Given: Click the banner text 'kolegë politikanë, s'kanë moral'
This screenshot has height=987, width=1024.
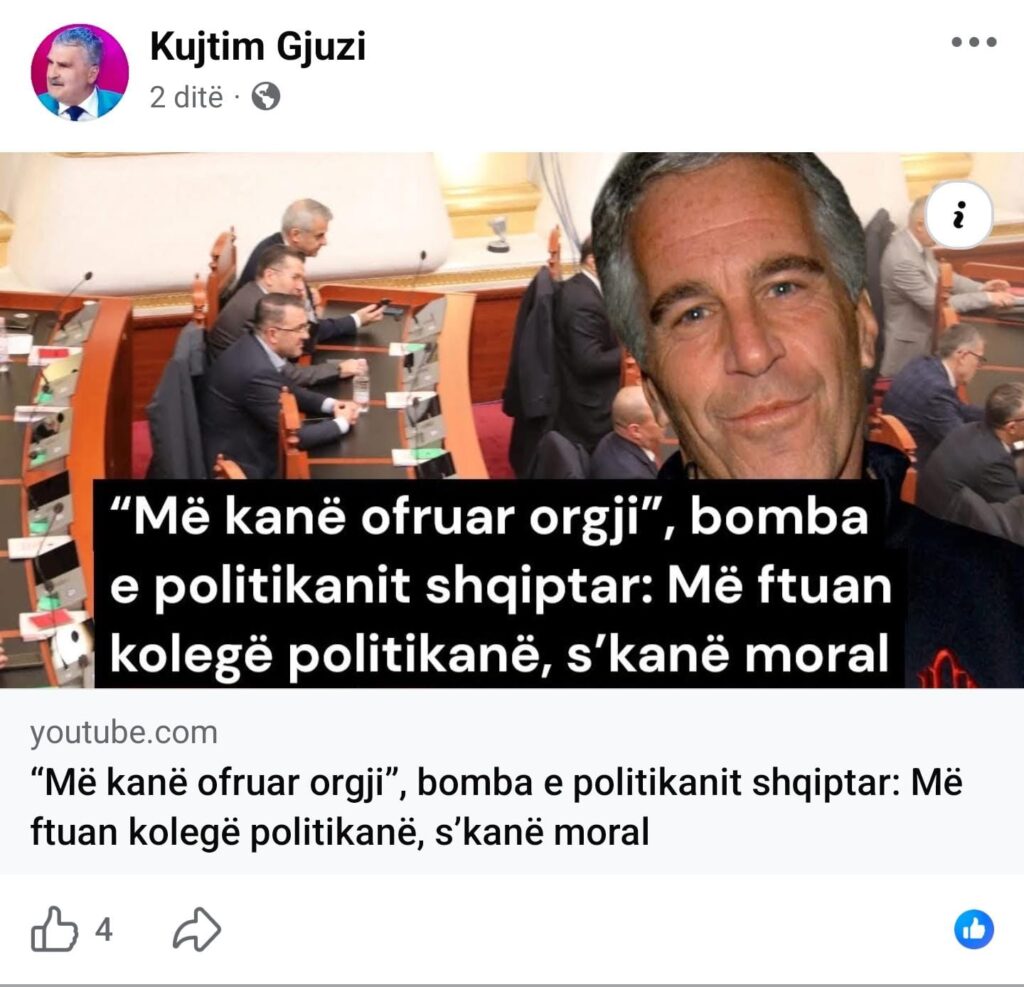Looking at the screenshot, I should [499, 653].
